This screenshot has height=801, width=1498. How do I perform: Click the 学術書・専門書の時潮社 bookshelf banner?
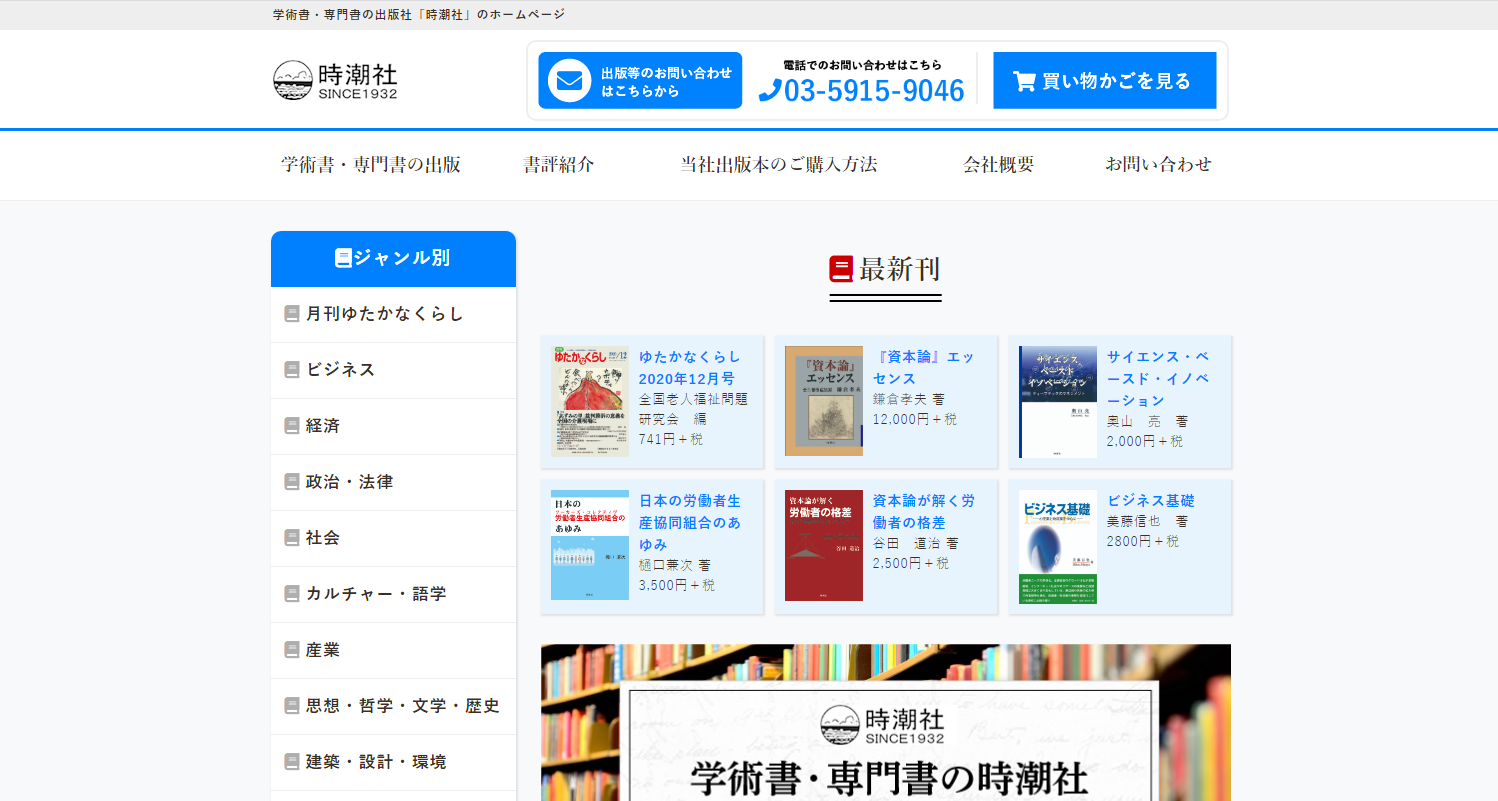coord(886,722)
